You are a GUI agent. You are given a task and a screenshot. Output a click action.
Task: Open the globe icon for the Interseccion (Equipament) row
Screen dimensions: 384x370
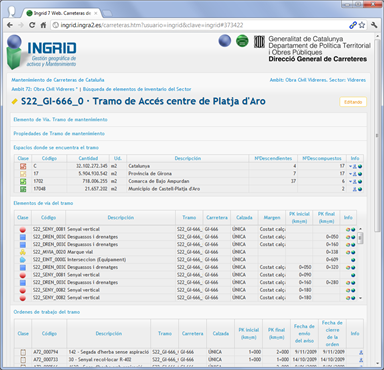tap(353, 260)
